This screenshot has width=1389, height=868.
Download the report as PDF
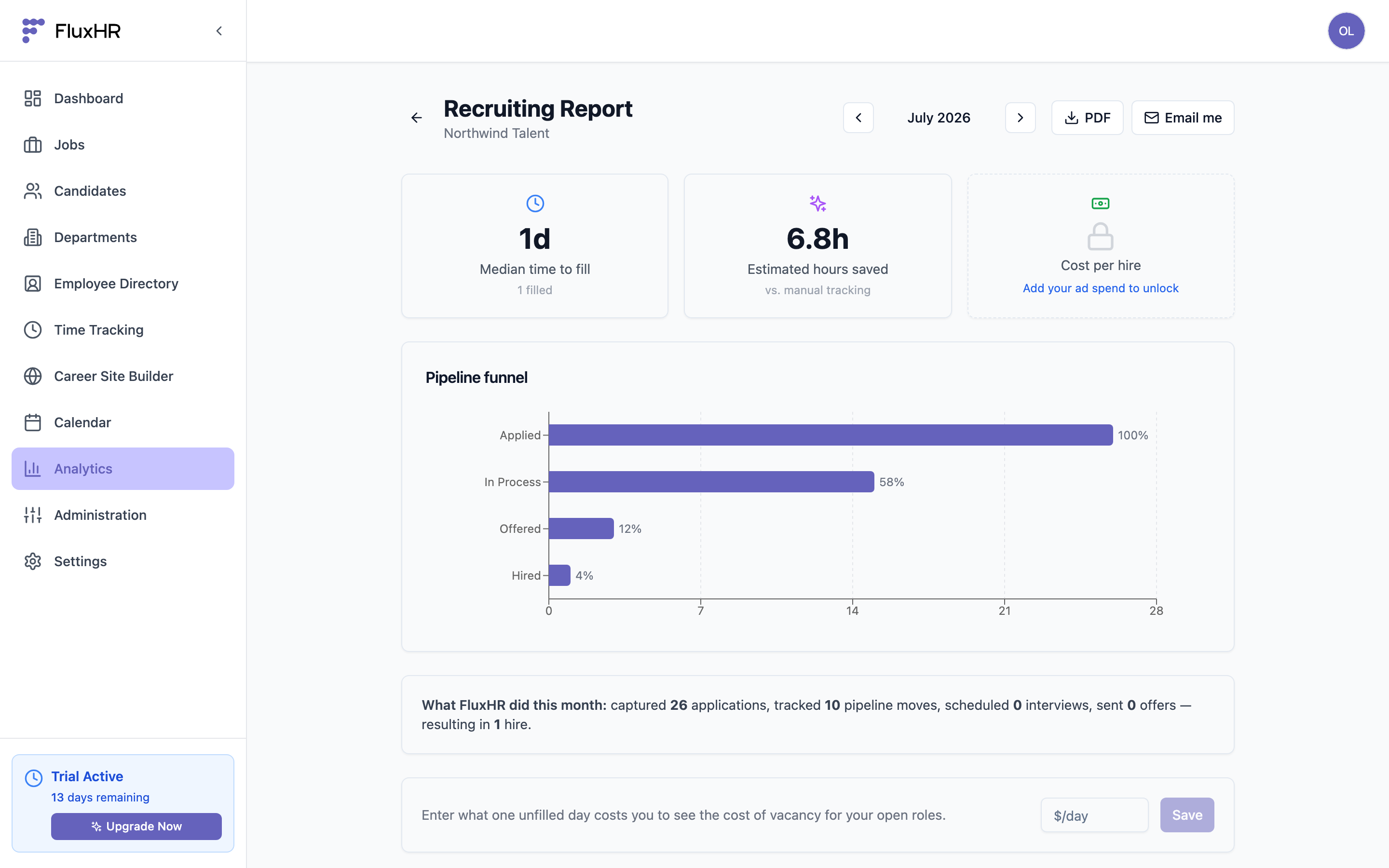click(x=1087, y=118)
